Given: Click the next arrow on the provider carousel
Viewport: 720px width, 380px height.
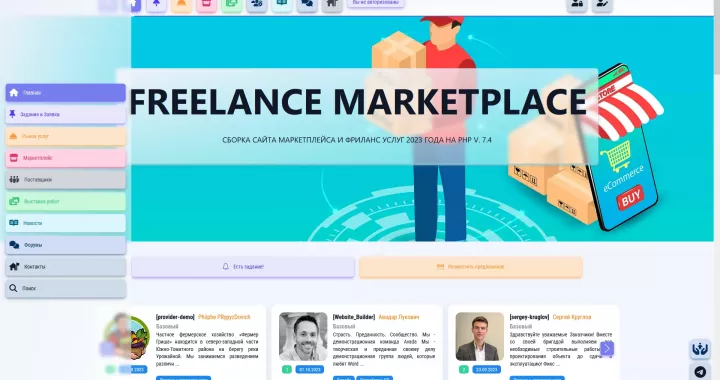Looking at the screenshot, I should click(607, 348).
